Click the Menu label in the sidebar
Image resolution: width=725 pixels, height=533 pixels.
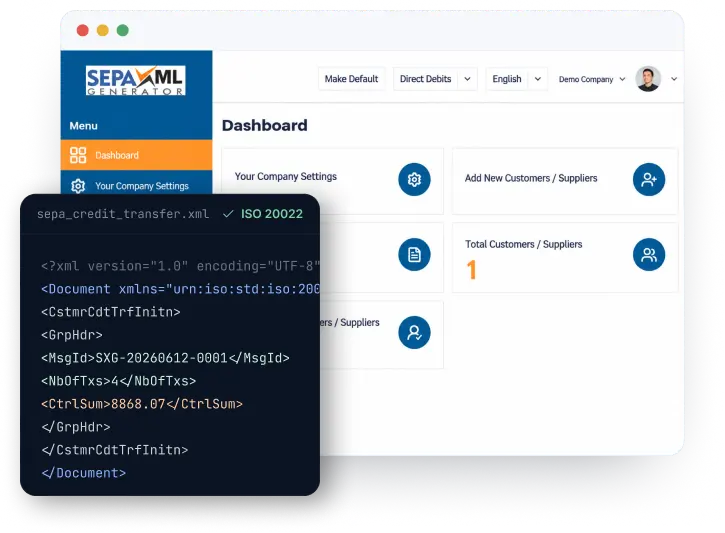click(x=84, y=126)
